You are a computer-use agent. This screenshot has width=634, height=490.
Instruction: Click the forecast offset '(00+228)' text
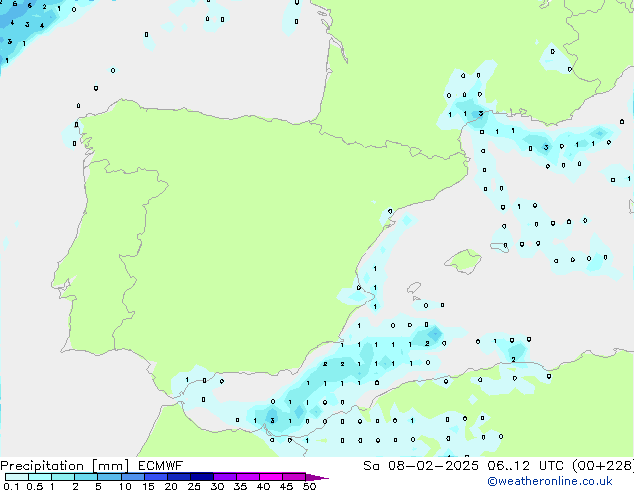(x=603, y=466)
